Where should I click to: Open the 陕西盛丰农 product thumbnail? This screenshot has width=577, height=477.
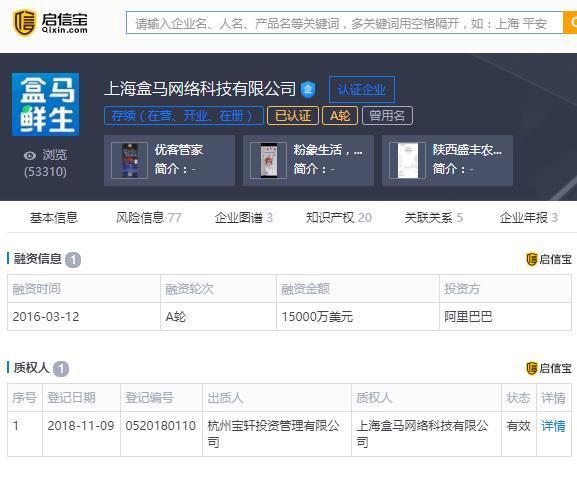pyautogui.click(x=407, y=160)
